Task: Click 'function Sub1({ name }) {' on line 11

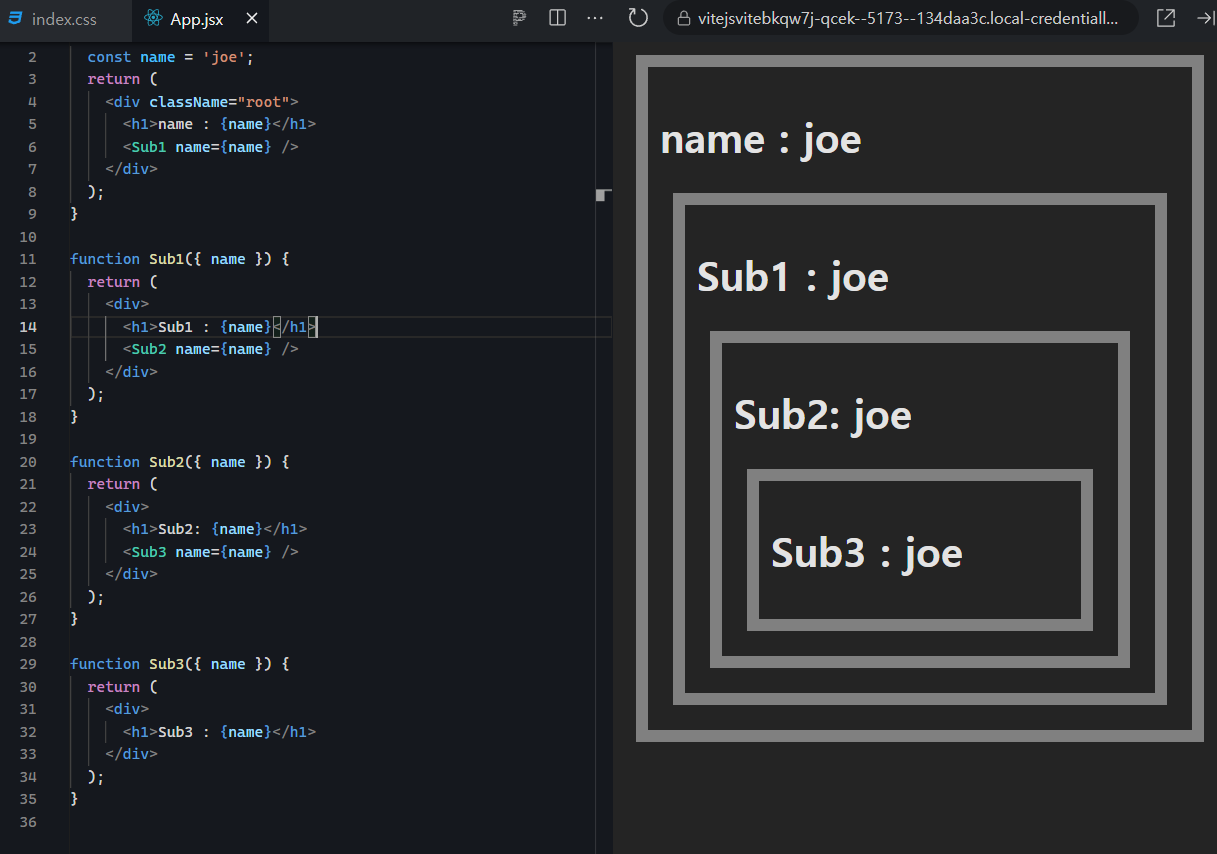Action: click(x=180, y=259)
